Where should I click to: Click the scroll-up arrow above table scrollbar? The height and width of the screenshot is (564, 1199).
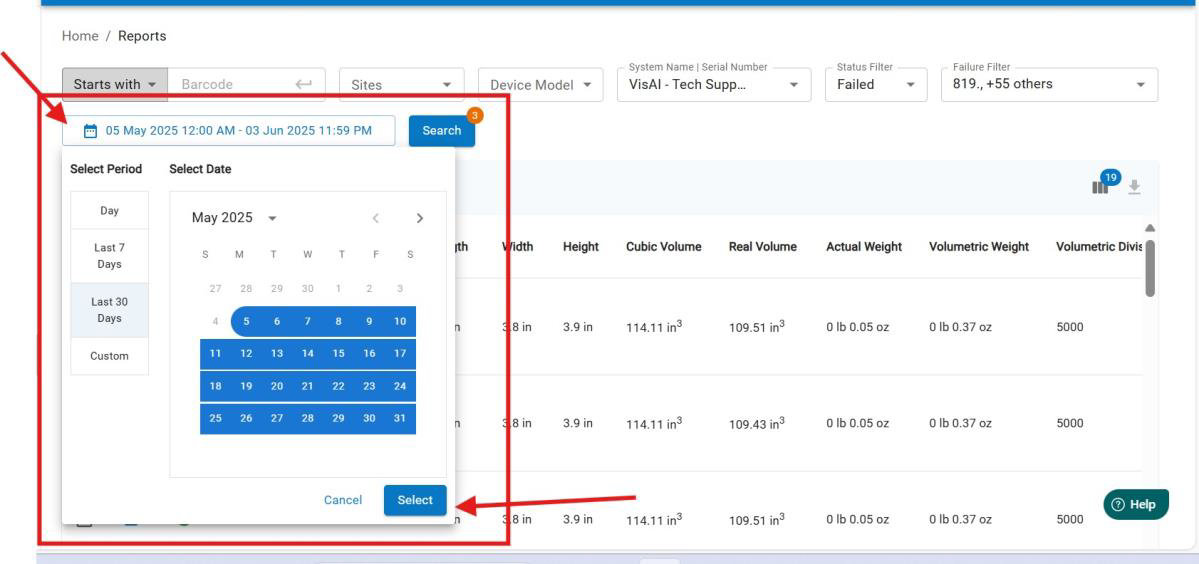tap(1150, 228)
